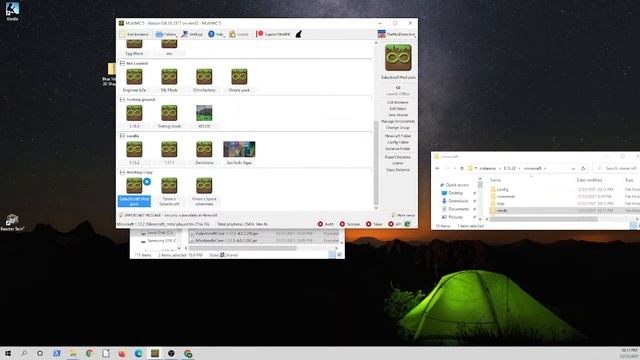
Task: Click Edit Instance in side panel
Action: click(398, 102)
